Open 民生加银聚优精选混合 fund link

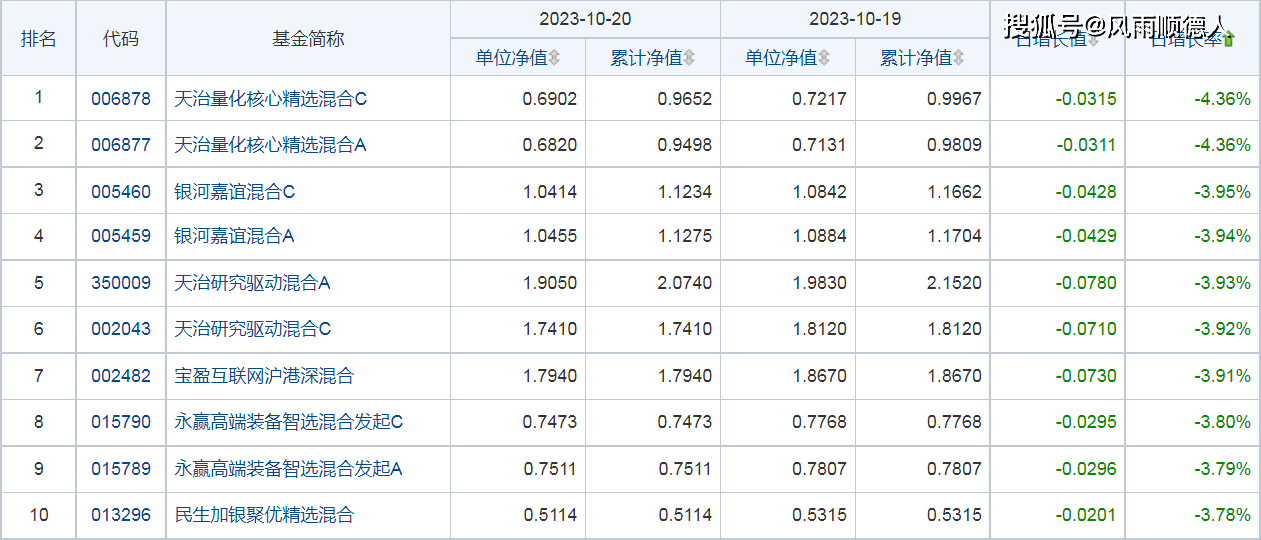coord(264,515)
